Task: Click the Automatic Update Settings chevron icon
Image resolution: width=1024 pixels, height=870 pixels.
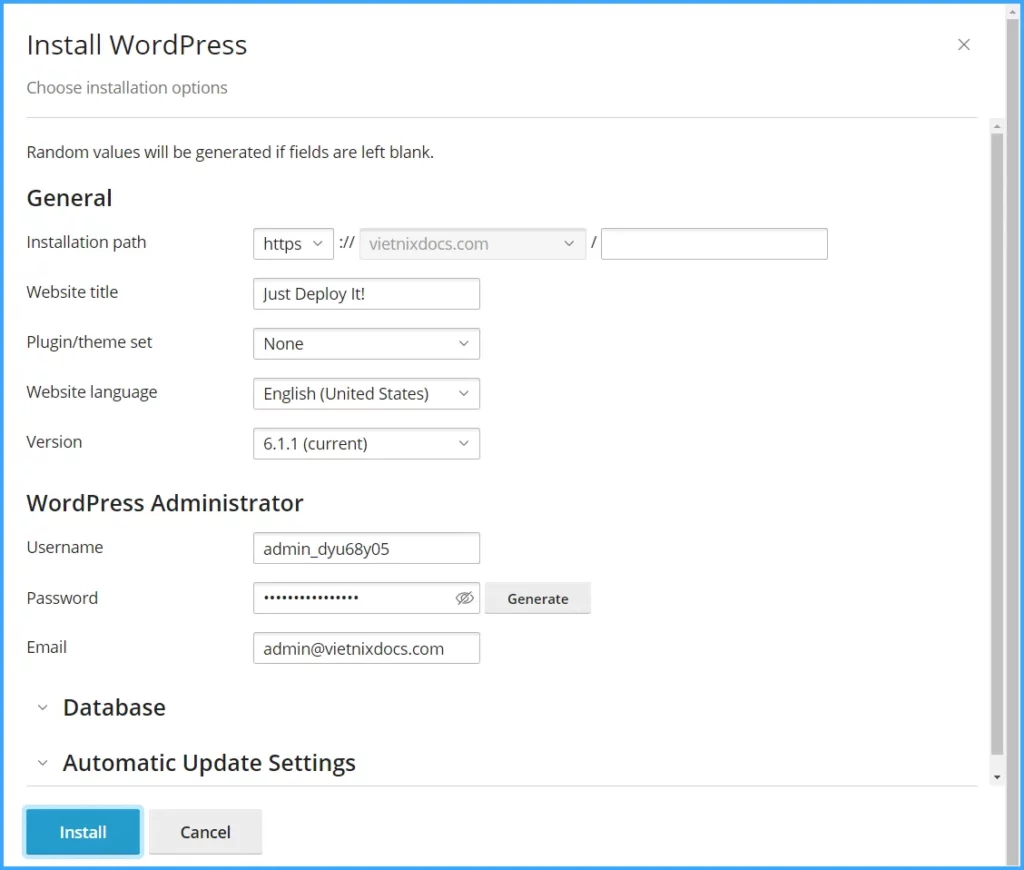Action: pos(42,762)
